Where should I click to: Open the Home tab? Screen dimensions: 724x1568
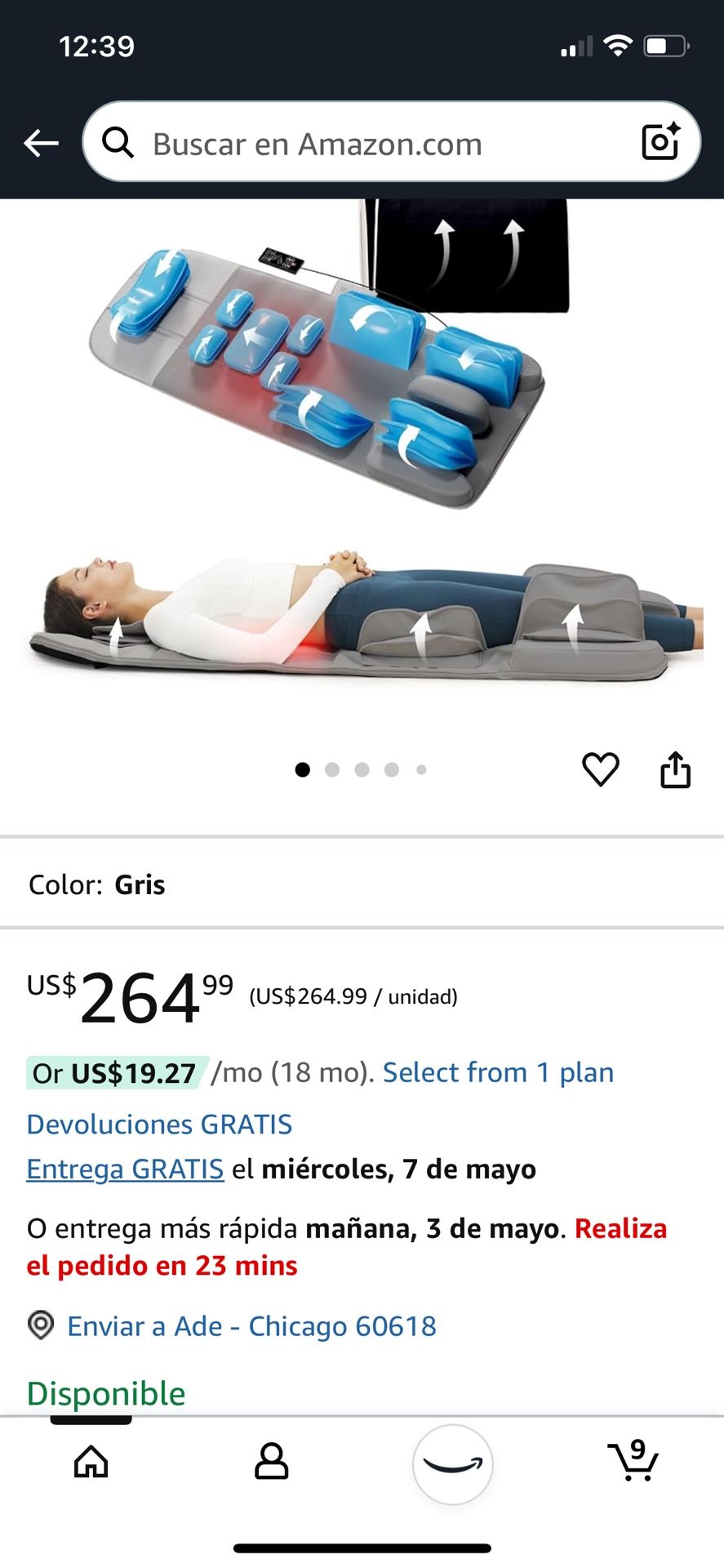(91, 1462)
